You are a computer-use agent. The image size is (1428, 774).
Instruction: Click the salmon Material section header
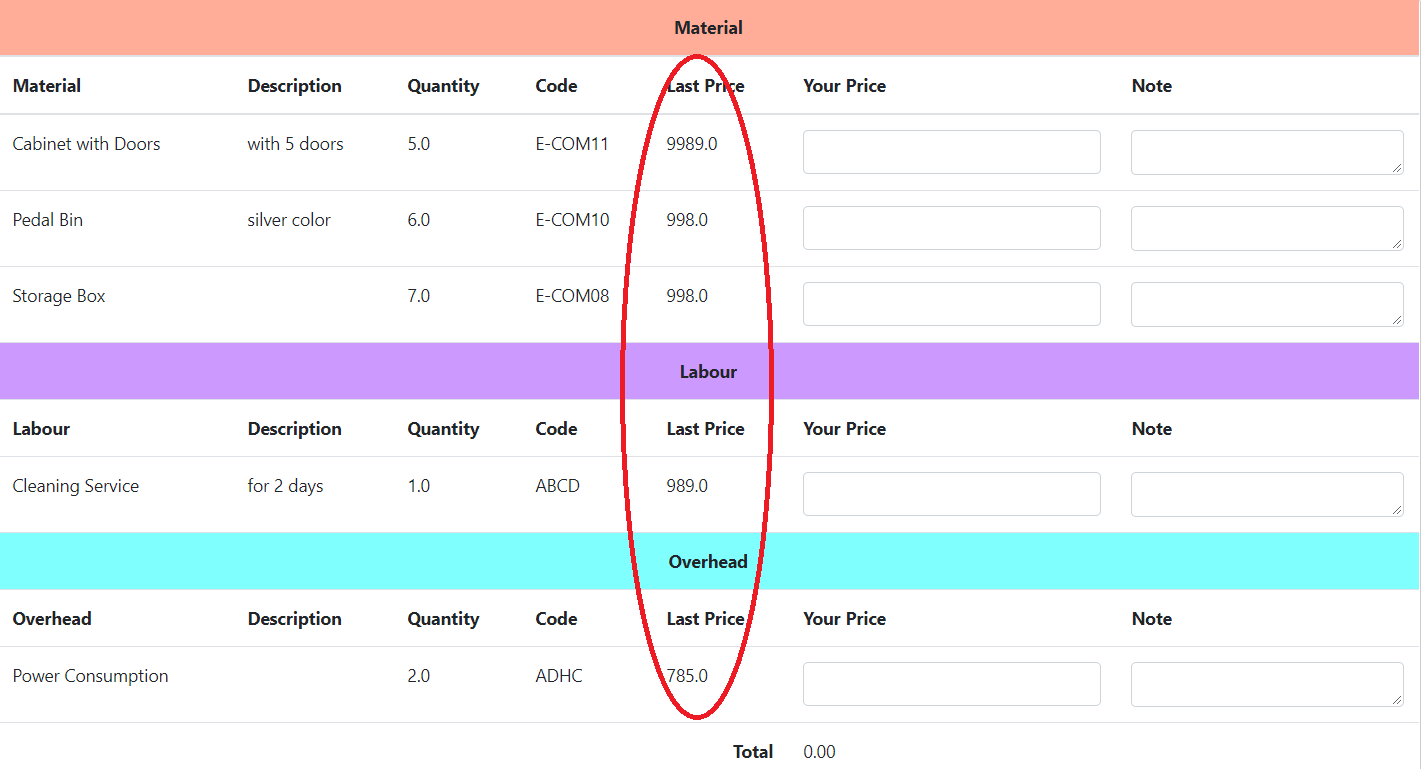pyautogui.click(x=709, y=28)
